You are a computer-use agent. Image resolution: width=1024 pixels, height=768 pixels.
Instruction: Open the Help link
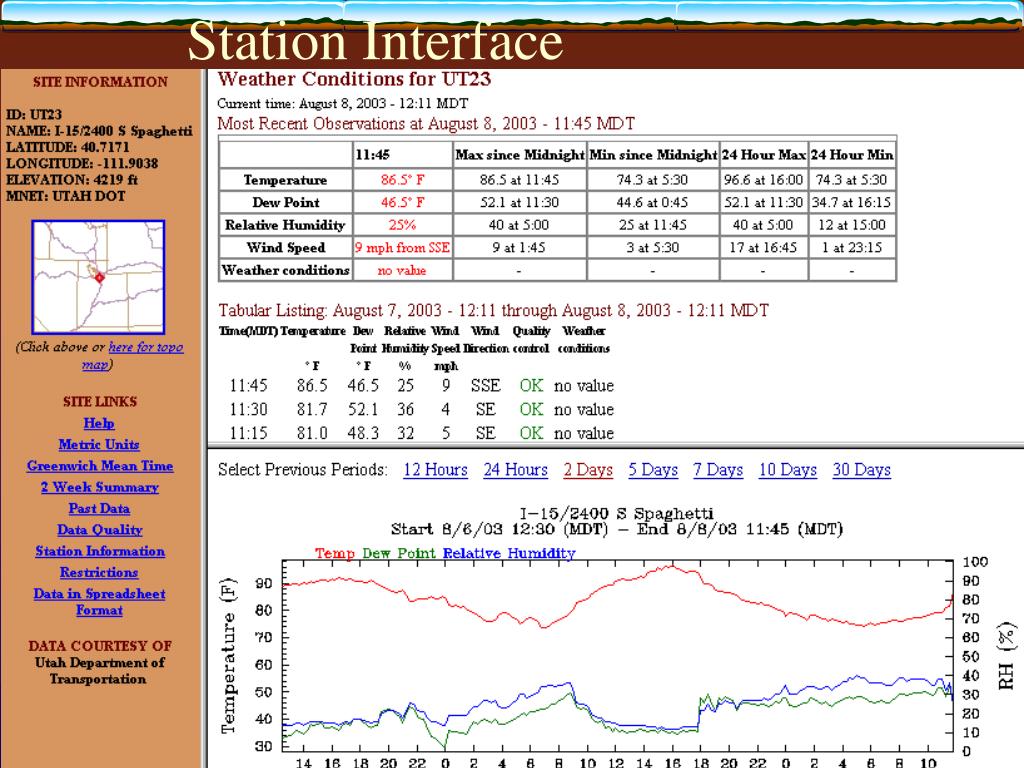click(x=99, y=423)
